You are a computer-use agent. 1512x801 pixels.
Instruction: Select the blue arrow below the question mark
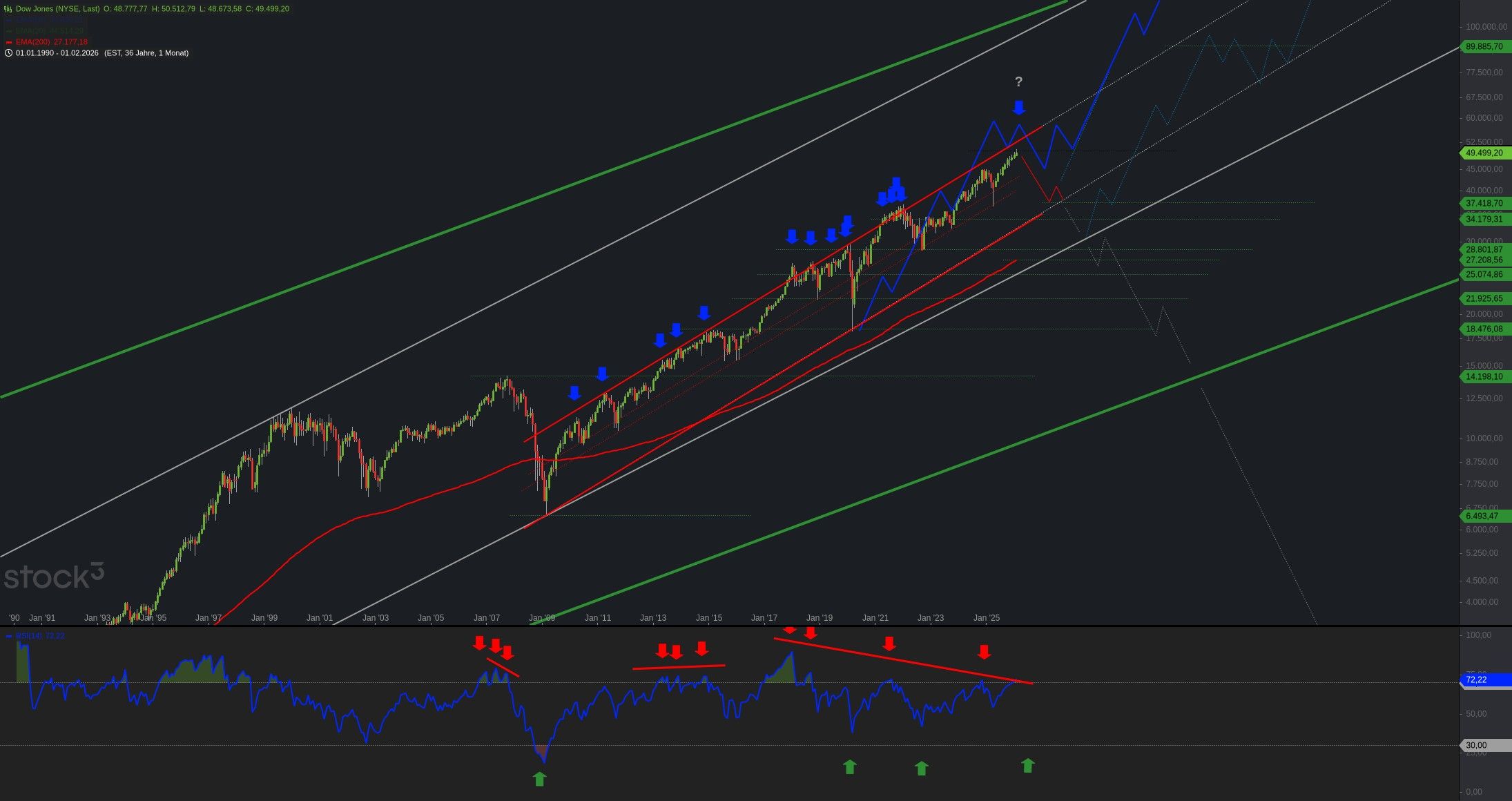click(1018, 108)
